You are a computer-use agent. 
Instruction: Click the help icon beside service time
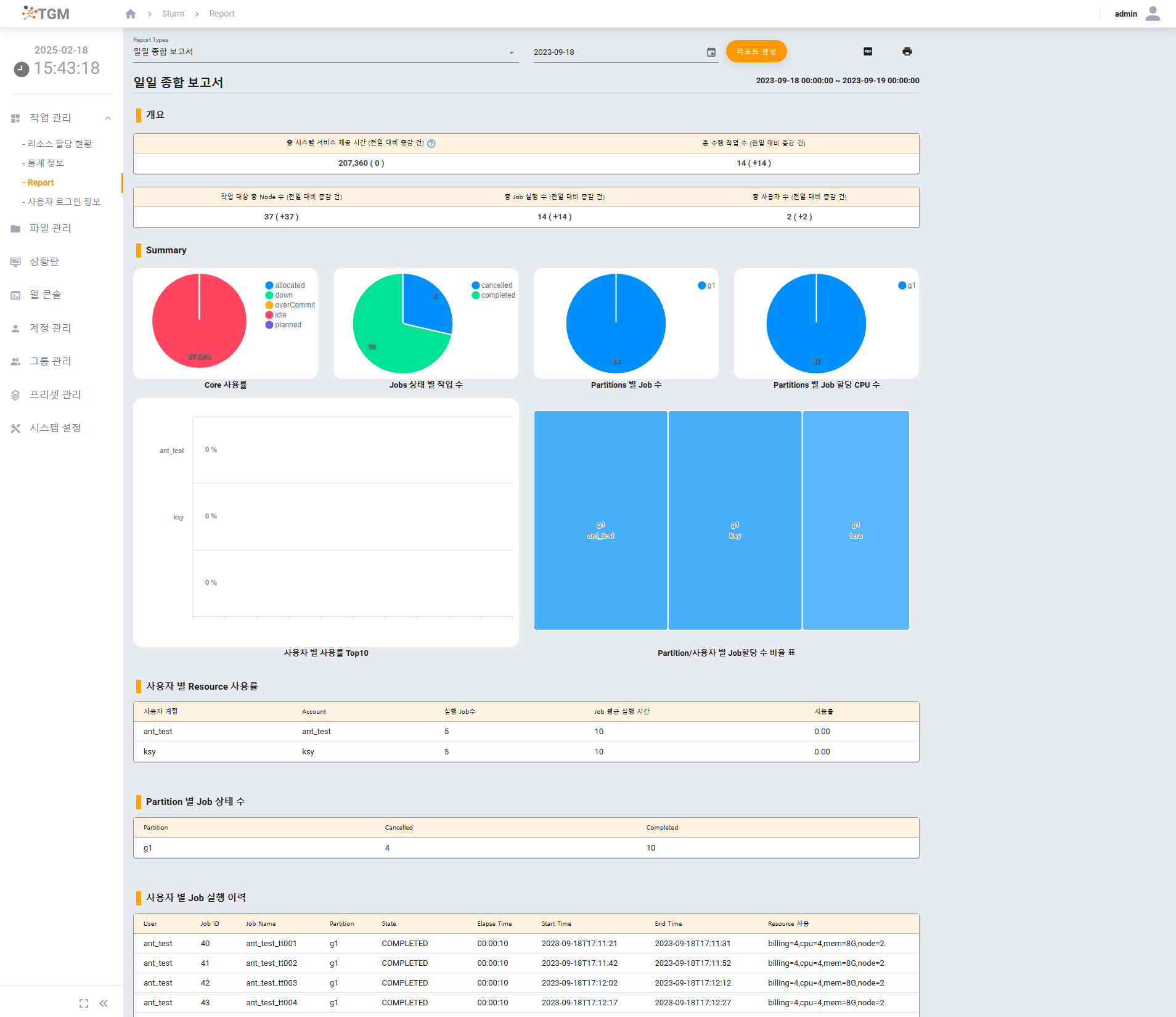431,144
